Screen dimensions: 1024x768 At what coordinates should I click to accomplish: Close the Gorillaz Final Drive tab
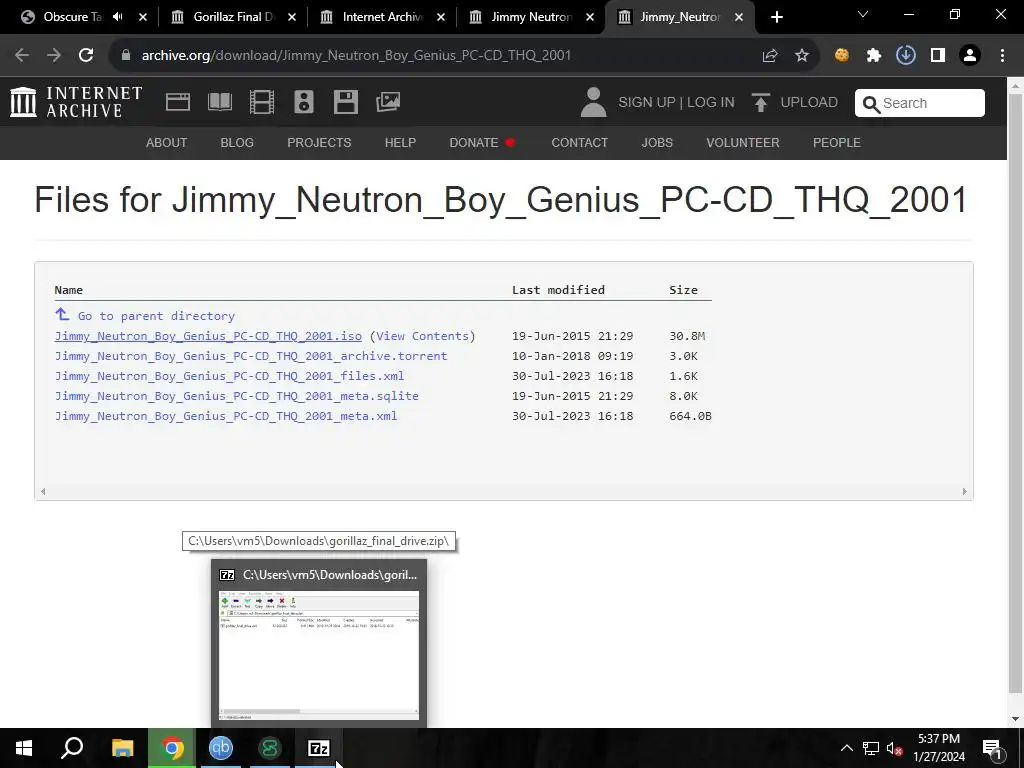pos(292,17)
